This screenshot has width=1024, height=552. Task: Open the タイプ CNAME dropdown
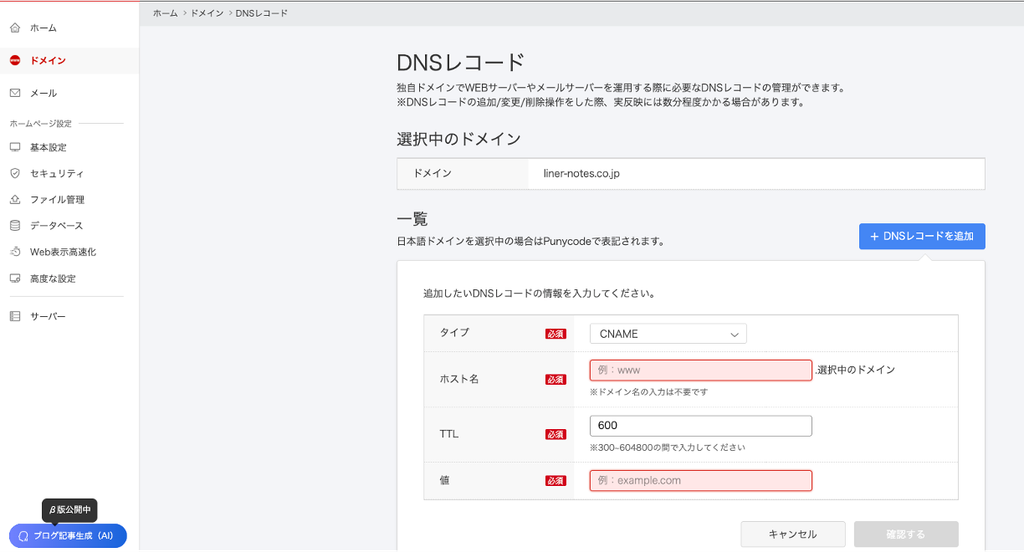coord(668,334)
